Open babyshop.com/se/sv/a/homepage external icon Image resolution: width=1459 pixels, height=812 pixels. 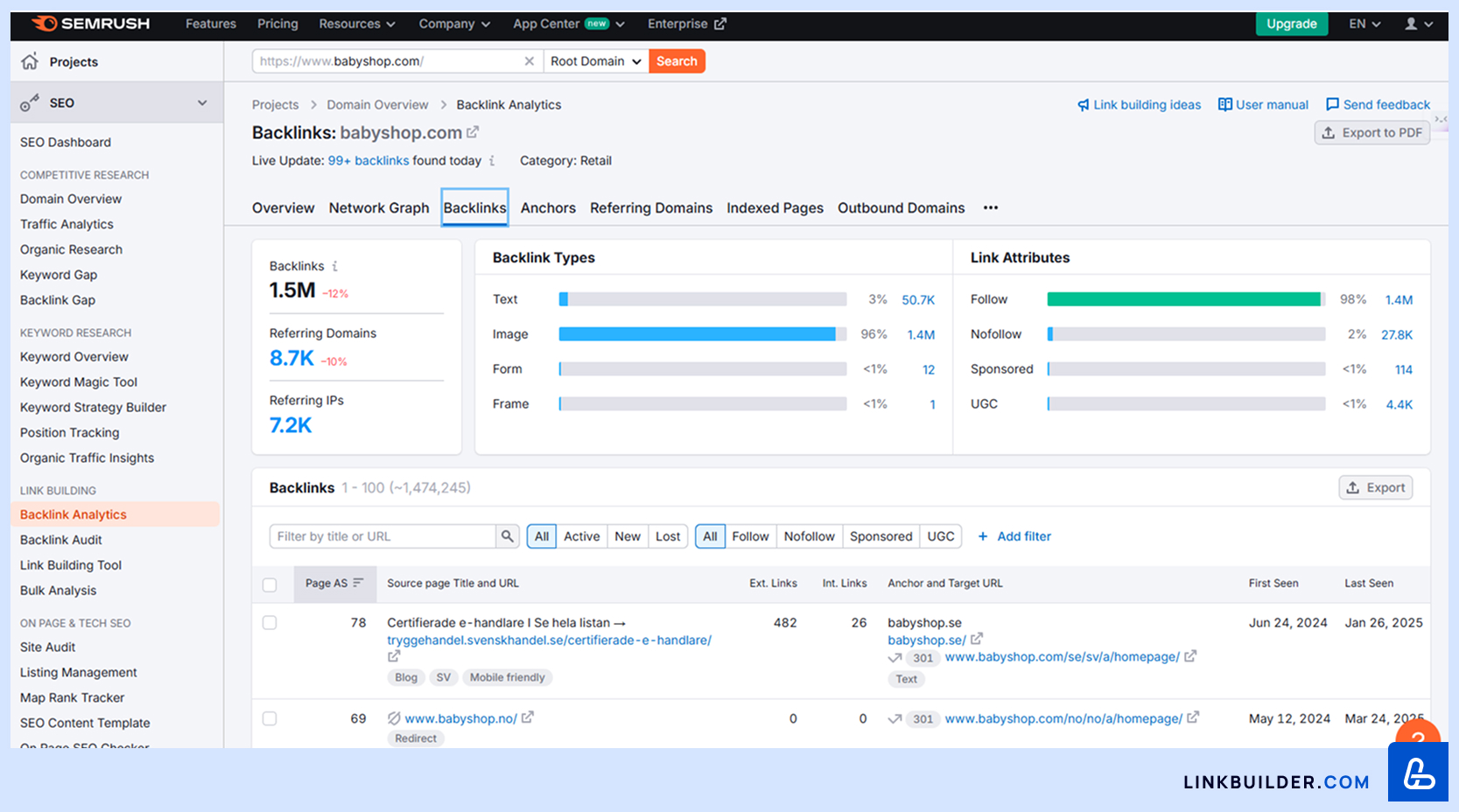tap(1190, 656)
